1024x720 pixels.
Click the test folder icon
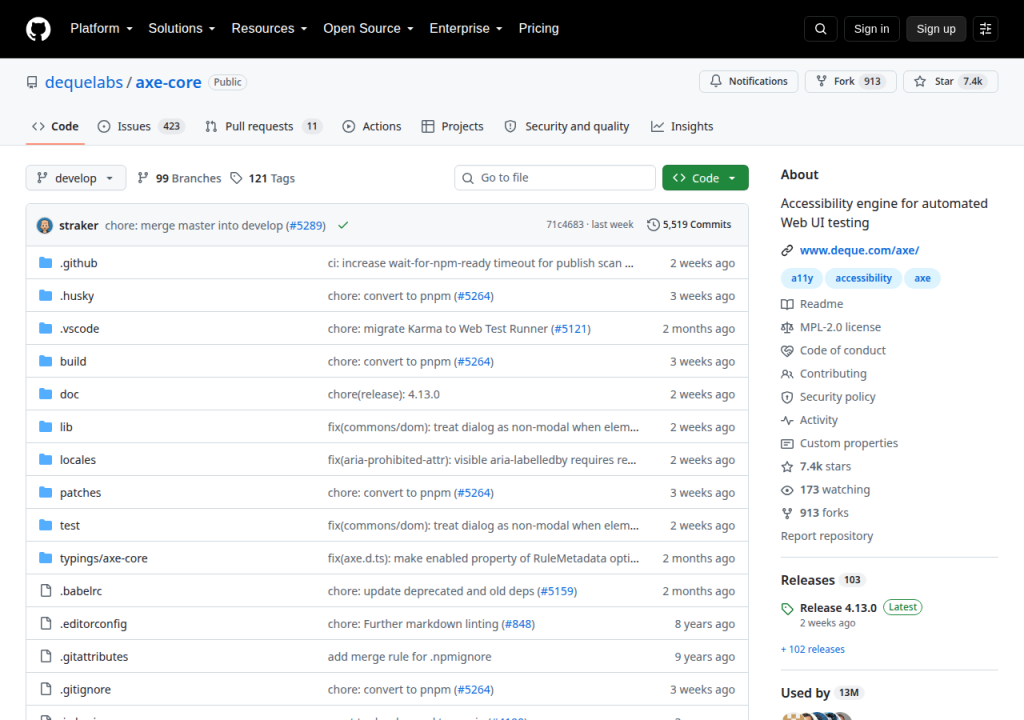tap(45, 525)
